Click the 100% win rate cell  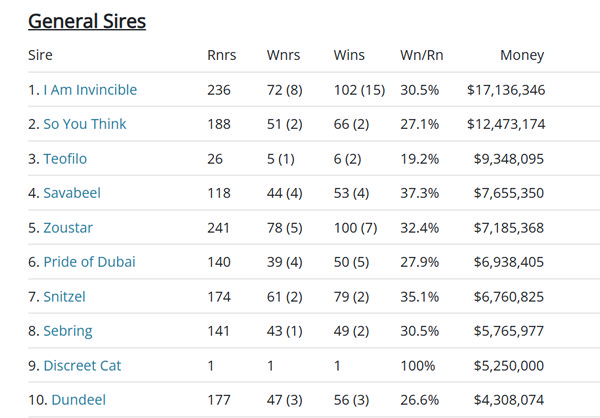point(416,365)
